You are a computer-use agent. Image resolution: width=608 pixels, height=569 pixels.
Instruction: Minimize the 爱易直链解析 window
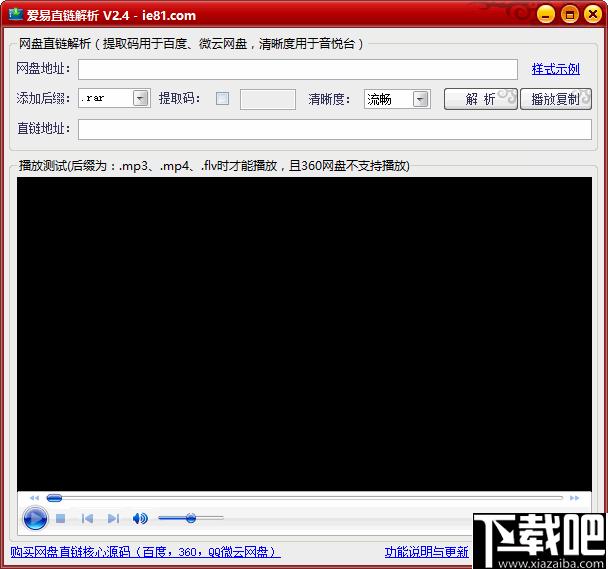546,15
